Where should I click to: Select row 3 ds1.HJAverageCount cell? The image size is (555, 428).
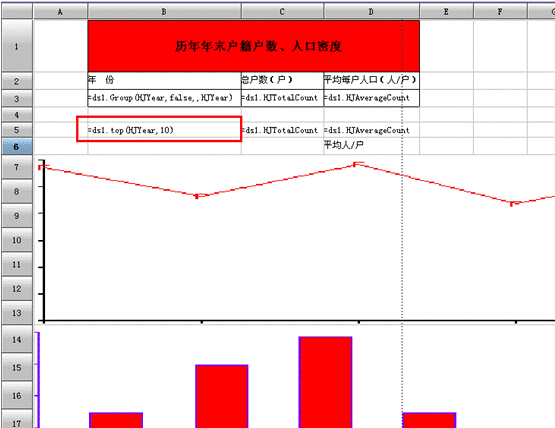371,98
